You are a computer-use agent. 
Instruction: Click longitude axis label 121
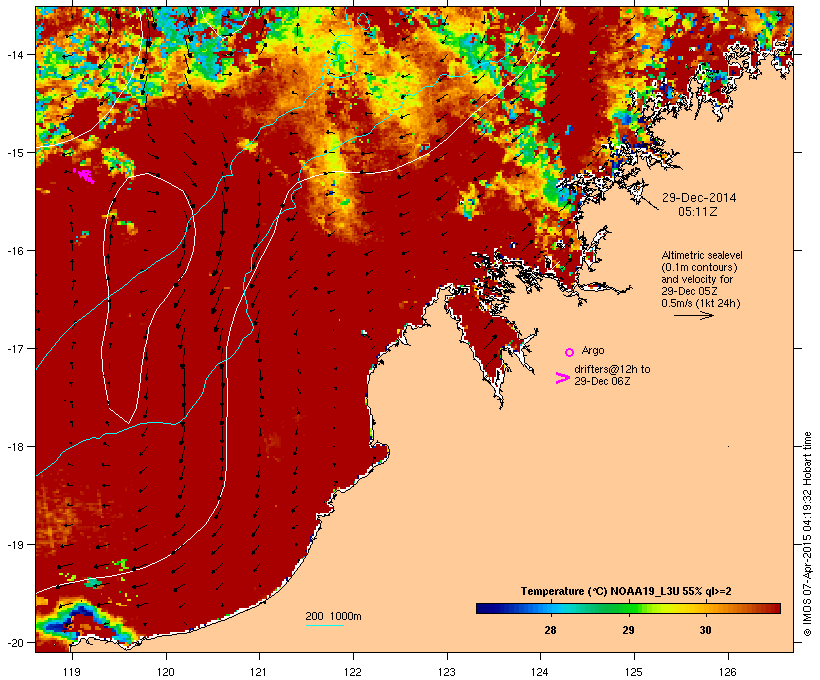click(259, 672)
